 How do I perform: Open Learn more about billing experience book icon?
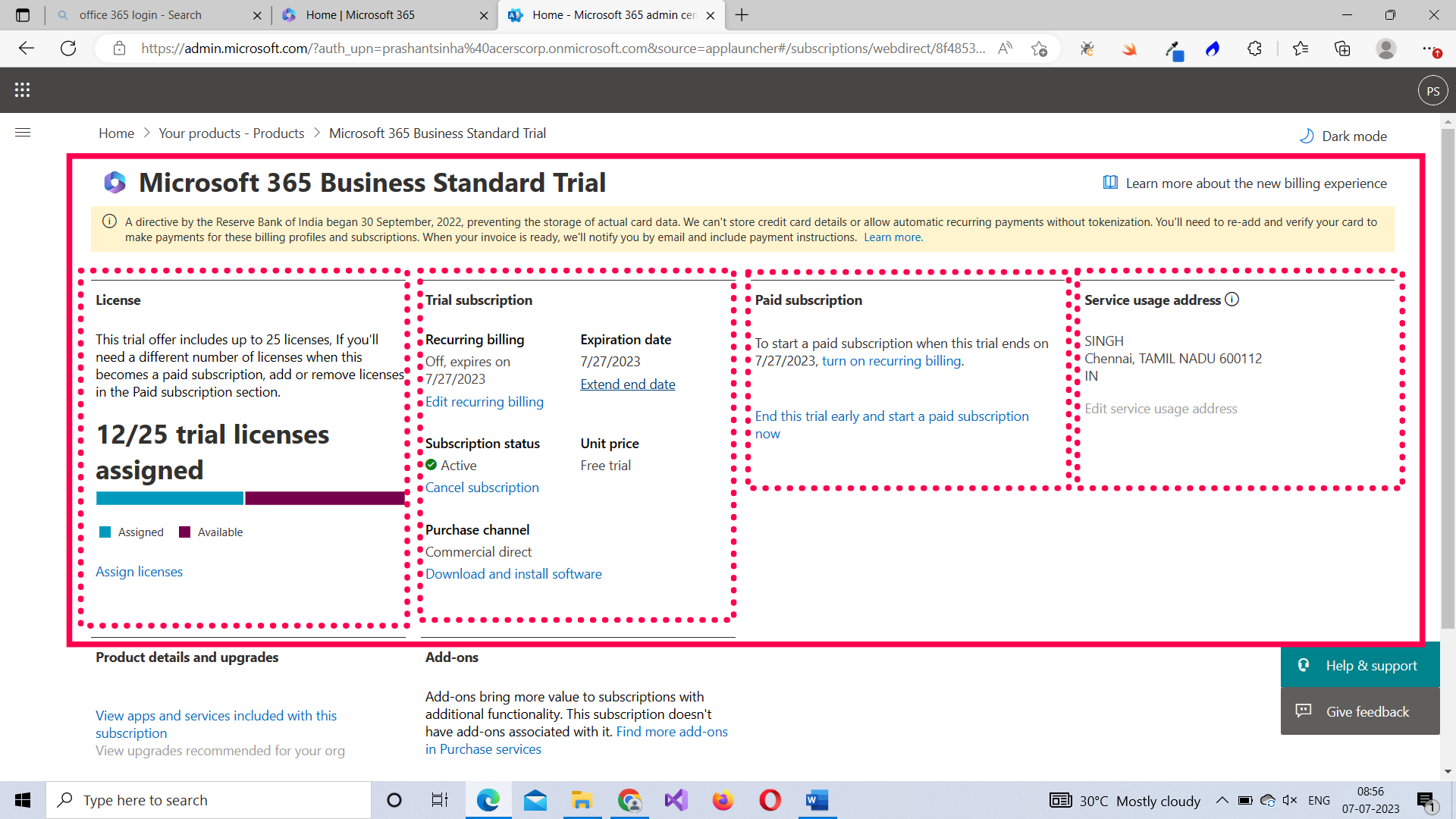(1110, 183)
